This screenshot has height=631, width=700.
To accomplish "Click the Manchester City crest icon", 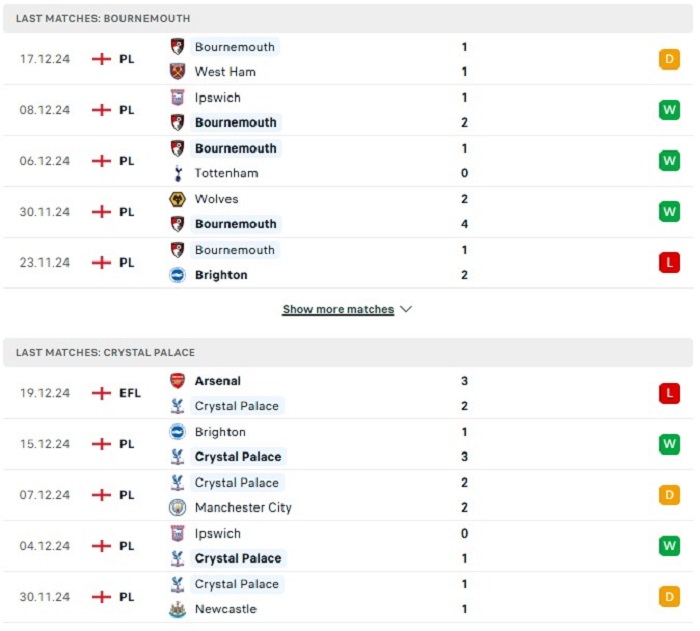I will (177, 507).
